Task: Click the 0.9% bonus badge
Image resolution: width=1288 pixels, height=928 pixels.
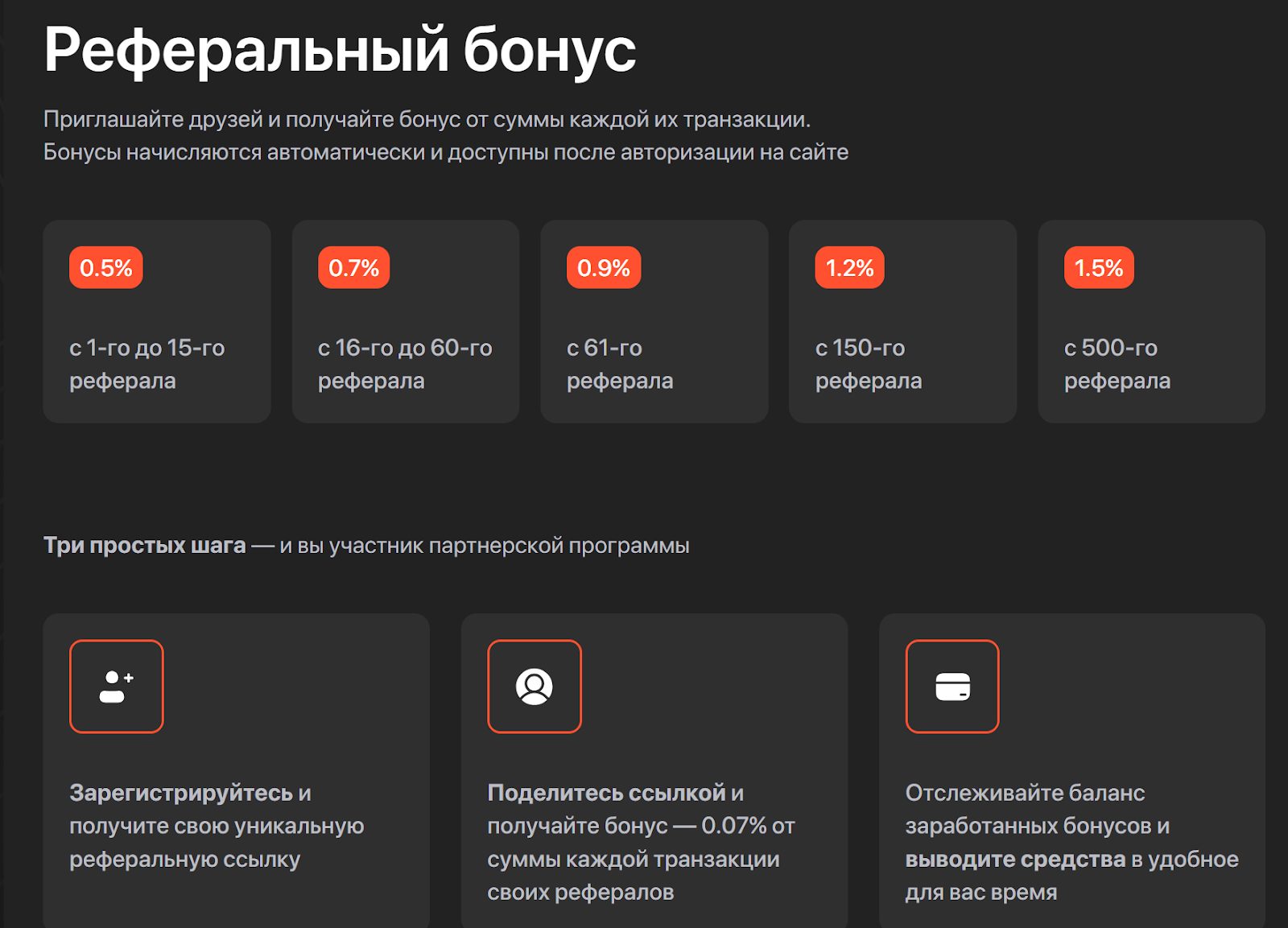Action: pos(603,268)
